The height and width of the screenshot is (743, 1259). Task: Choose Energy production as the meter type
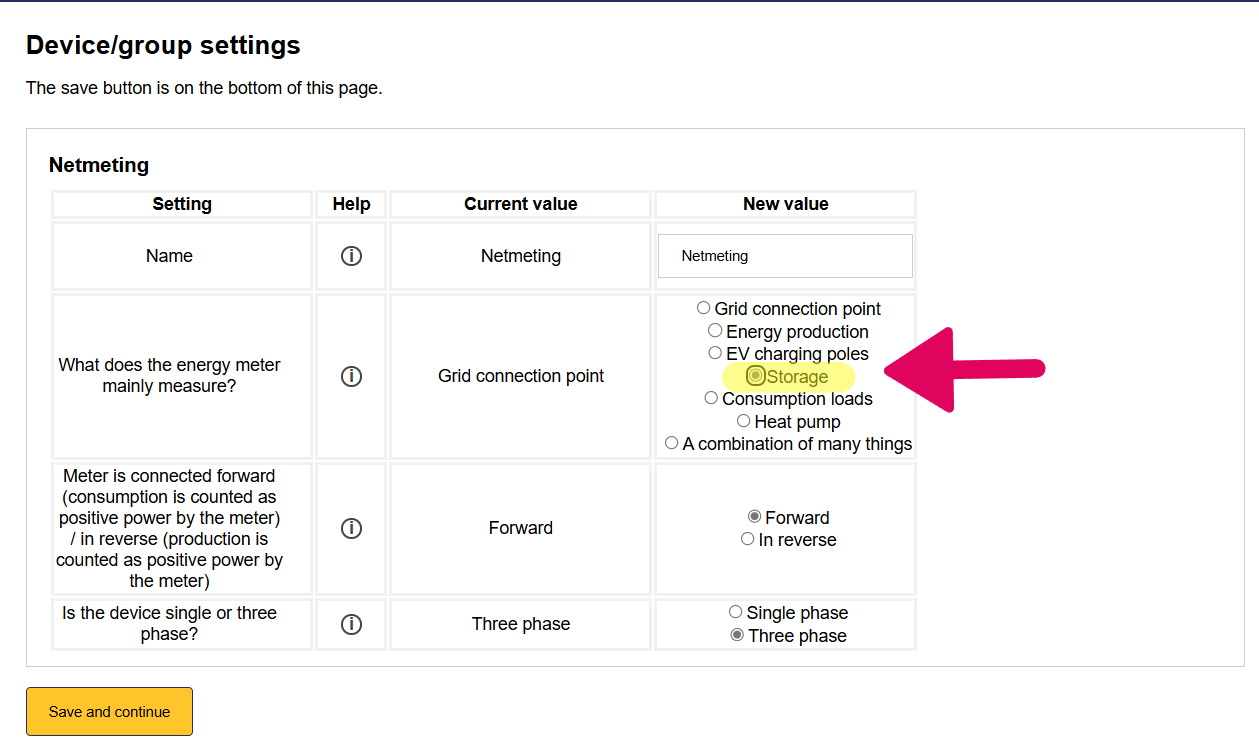pyautogui.click(x=715, y=331)
